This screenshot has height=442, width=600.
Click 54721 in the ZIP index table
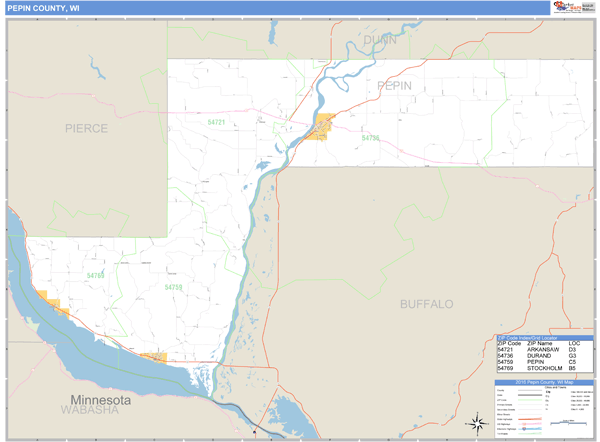coord(505,349)
